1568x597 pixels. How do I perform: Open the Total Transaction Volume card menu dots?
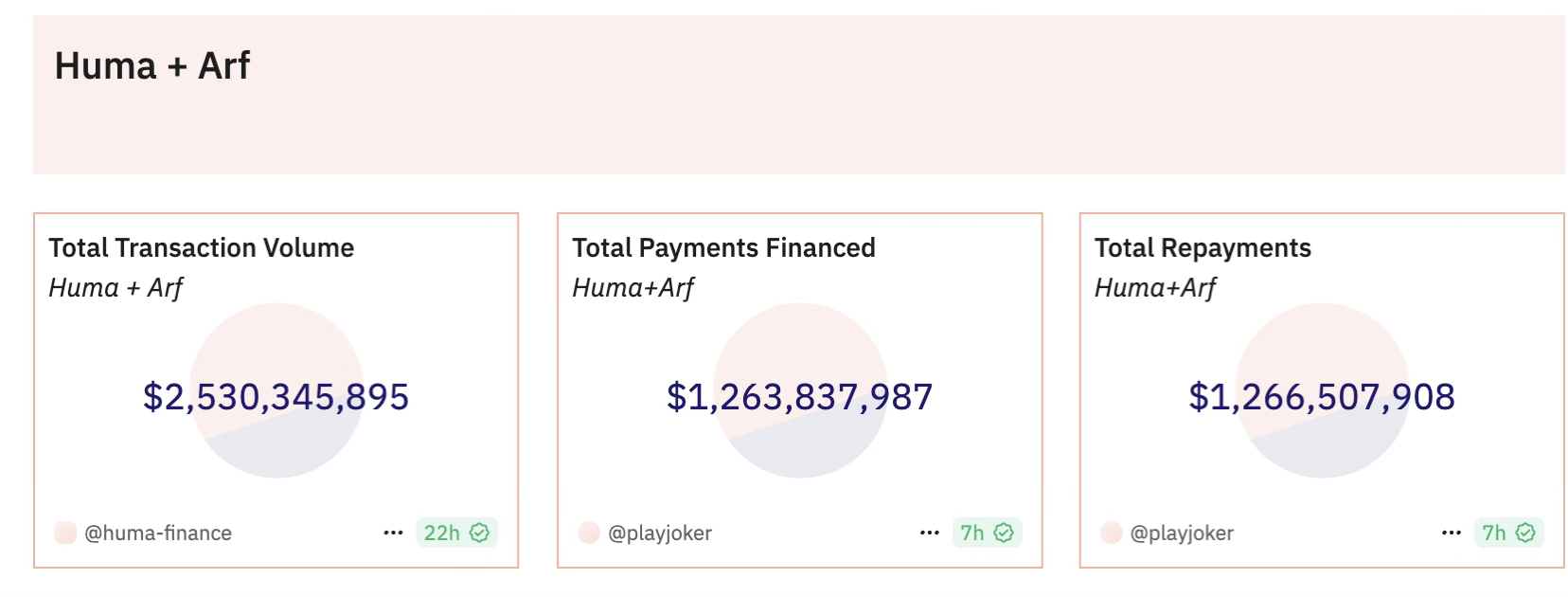[393, 534]
